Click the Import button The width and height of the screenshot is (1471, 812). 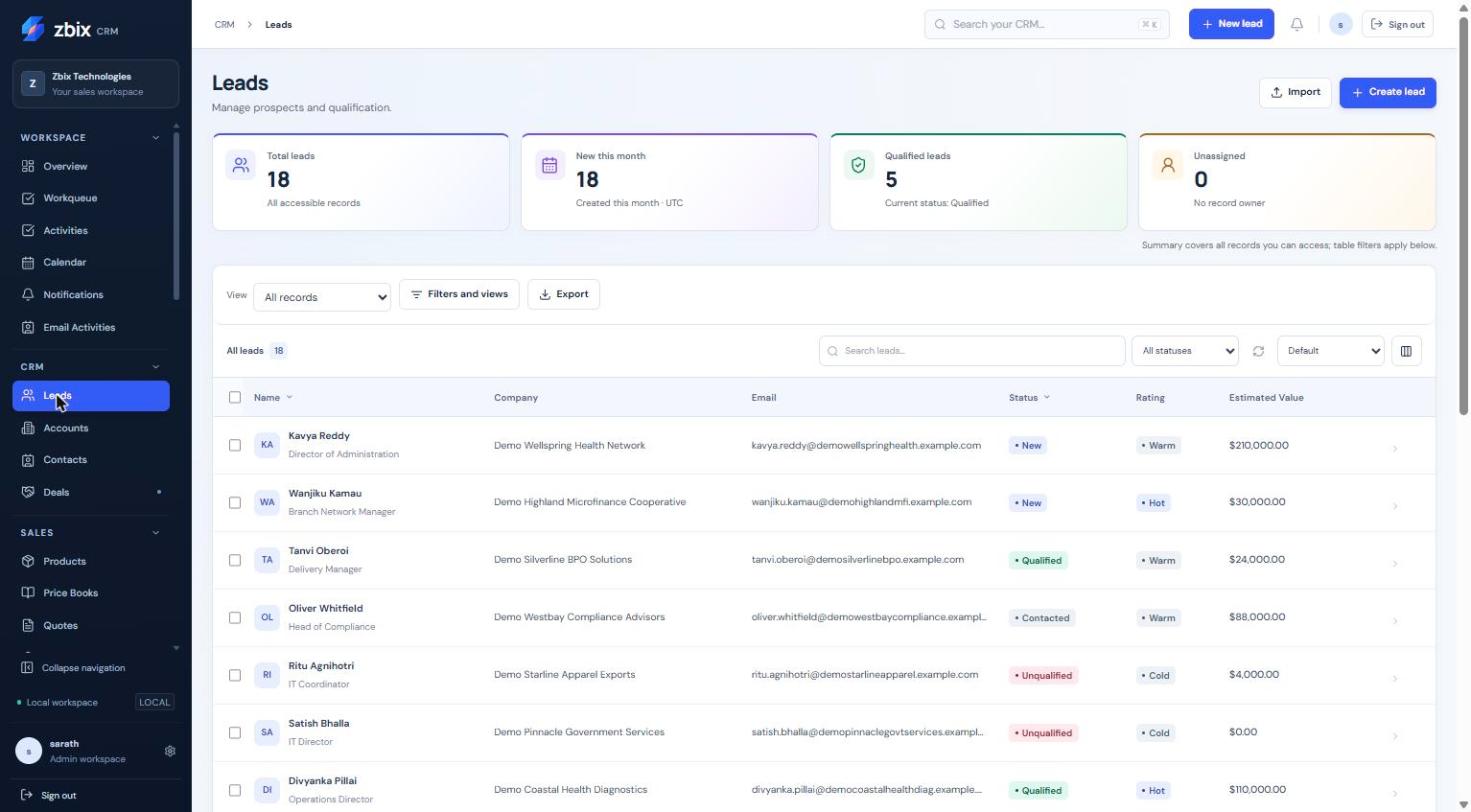(x=1295, y=92)
